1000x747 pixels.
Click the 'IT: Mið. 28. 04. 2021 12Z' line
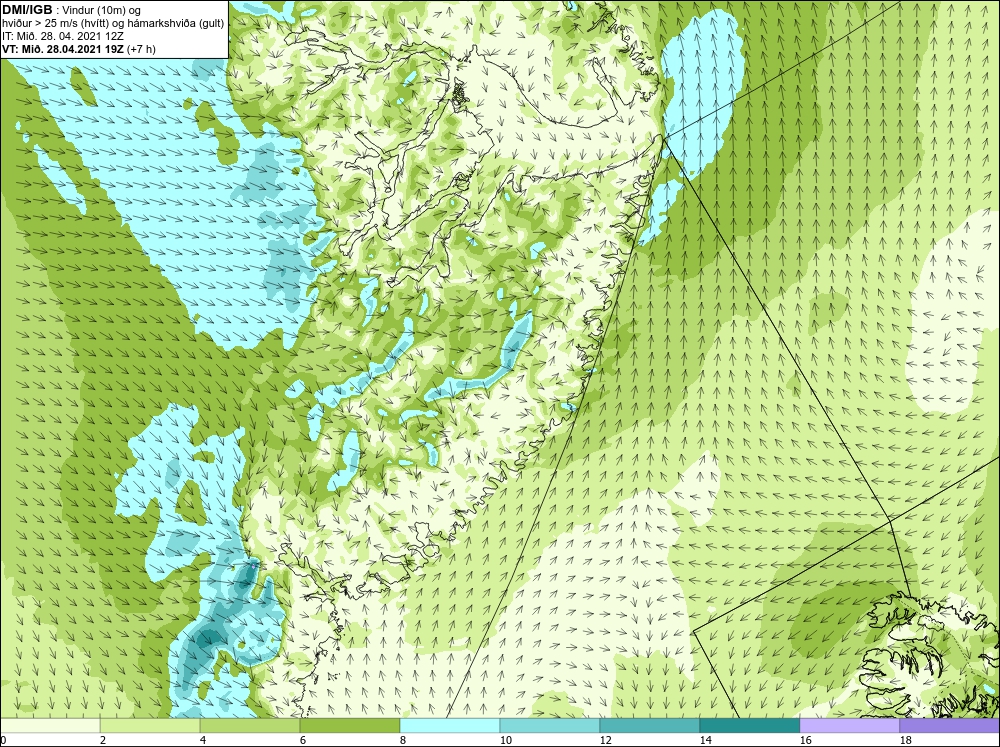click(62, 36)
